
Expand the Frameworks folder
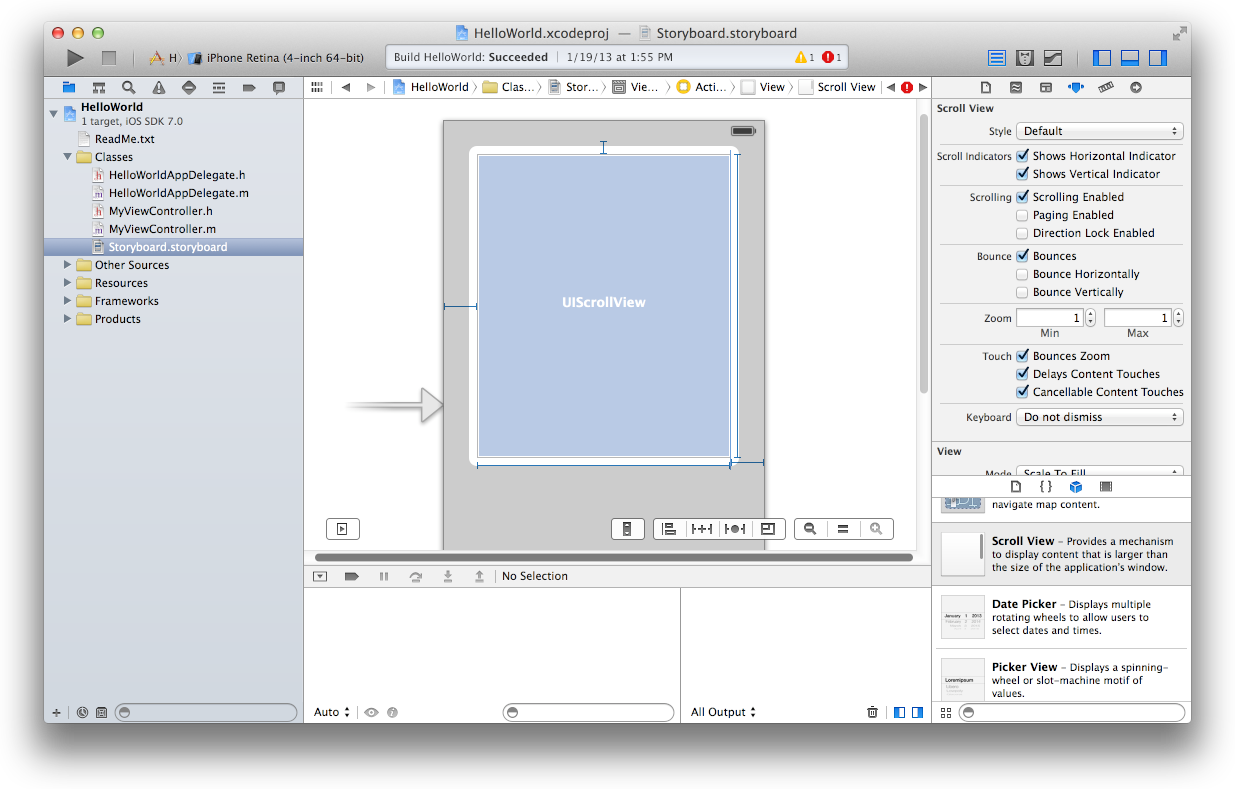point(68,301)
